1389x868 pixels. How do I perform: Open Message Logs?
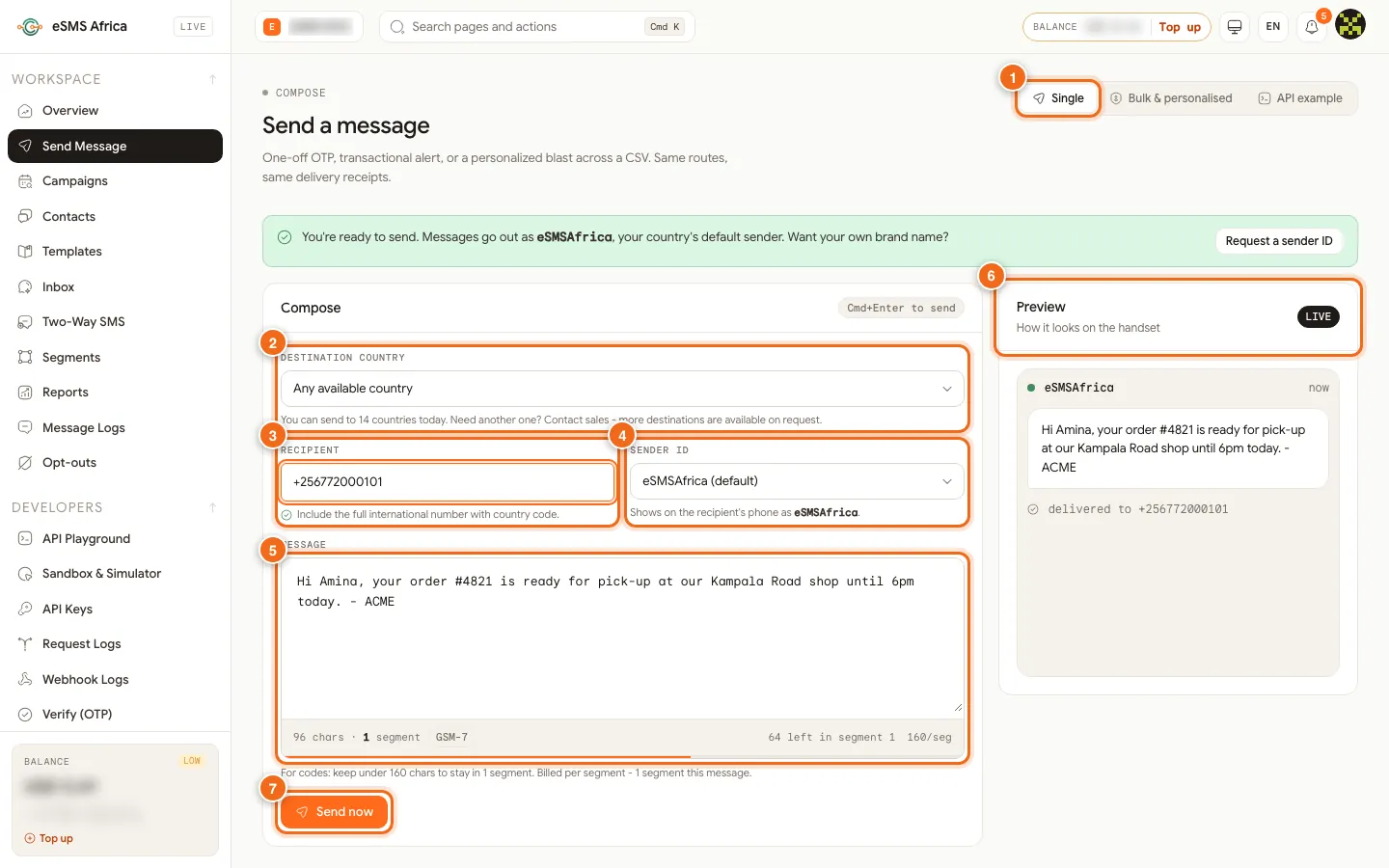(x=115, y=428)
